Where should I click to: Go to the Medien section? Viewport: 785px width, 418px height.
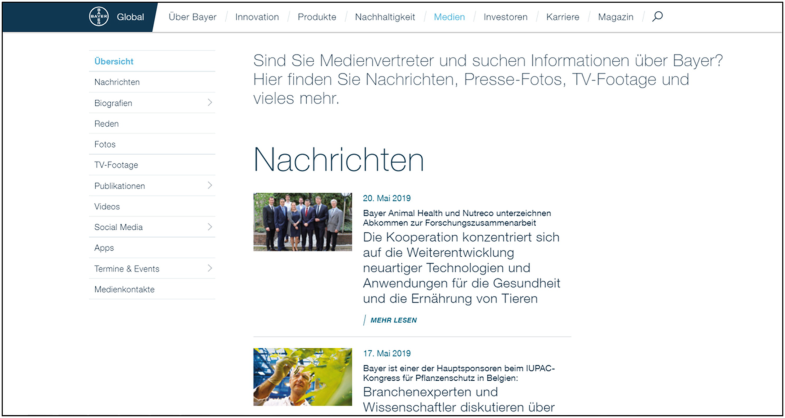(x=449, y=17)
